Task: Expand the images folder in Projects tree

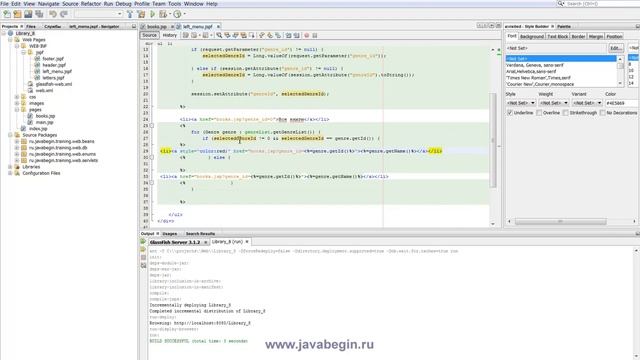Action: [17, 103]
